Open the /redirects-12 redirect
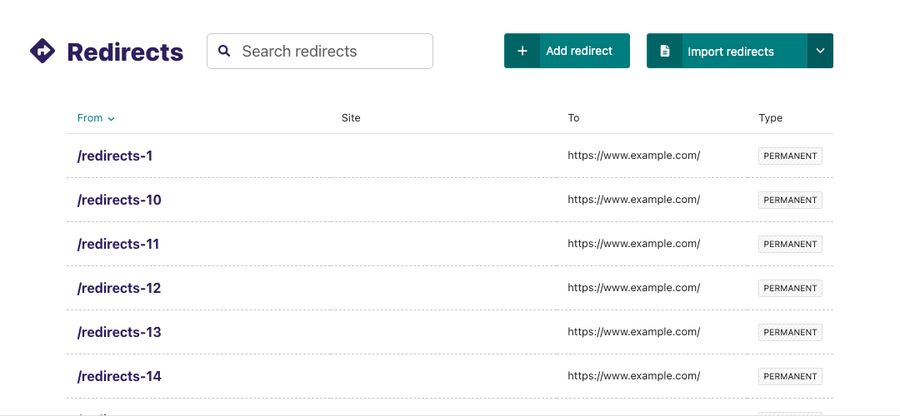900x416 pixels. (119, 288)
